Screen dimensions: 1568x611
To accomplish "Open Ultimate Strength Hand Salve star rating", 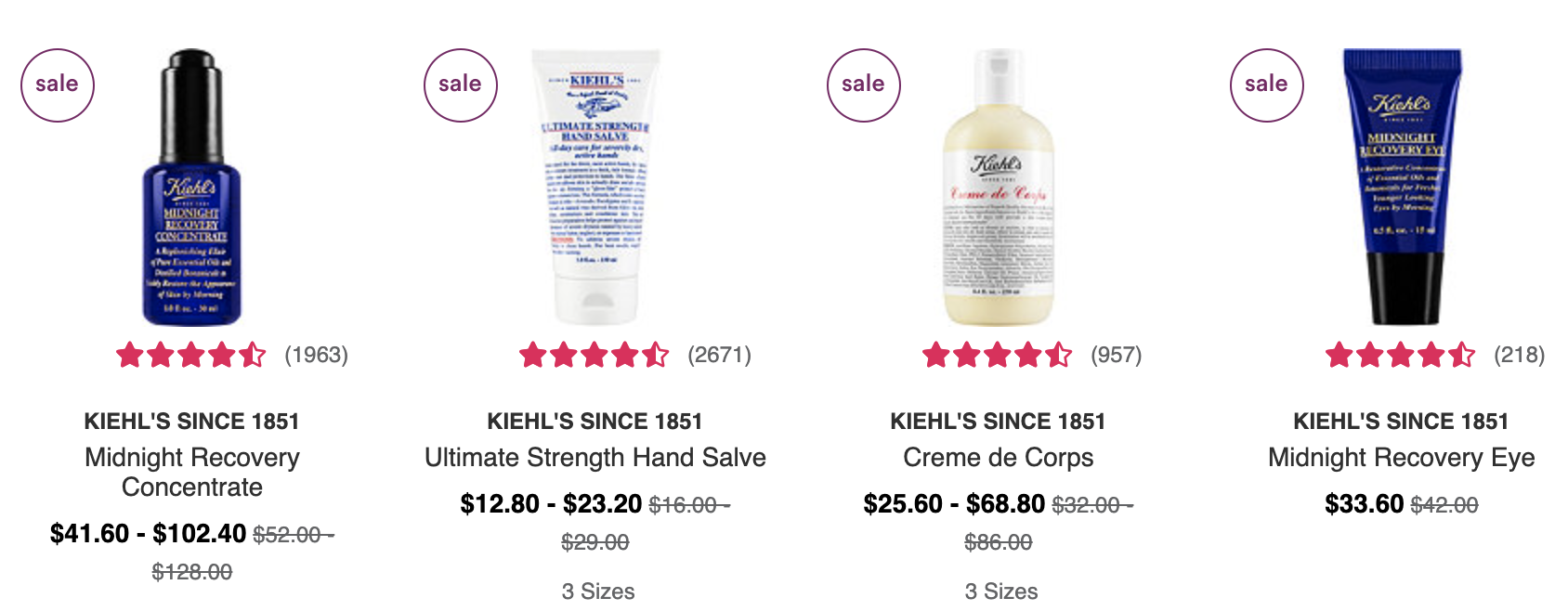I will click(595, 355).
